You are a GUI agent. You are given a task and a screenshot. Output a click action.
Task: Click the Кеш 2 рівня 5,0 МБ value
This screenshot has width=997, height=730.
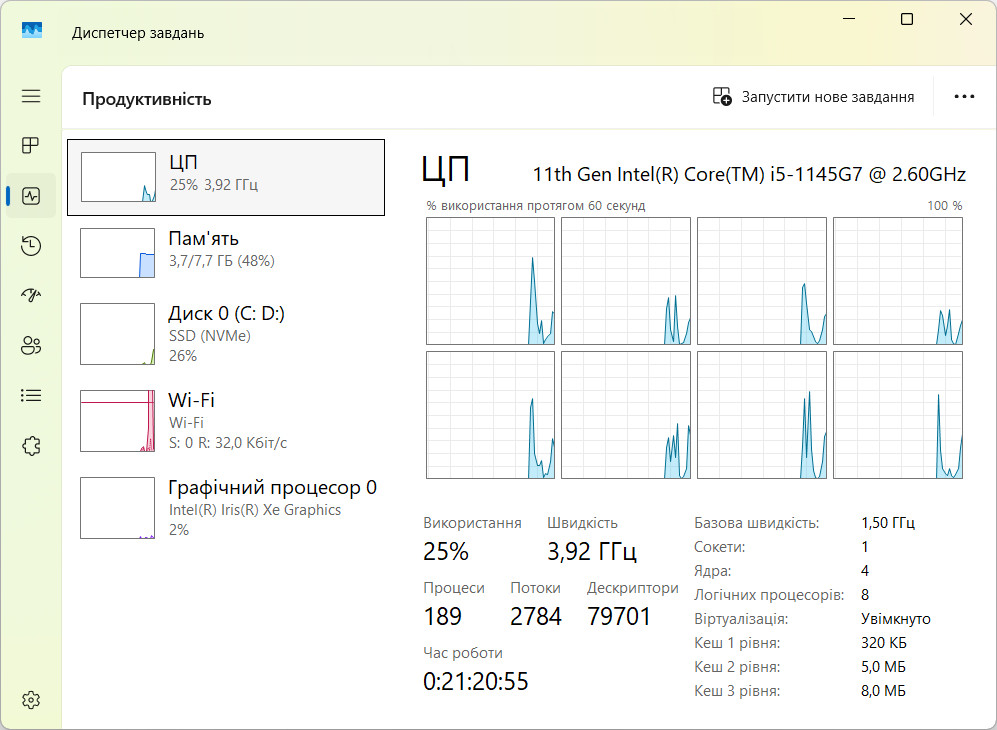pyautogui.click(x=883, y=667)
